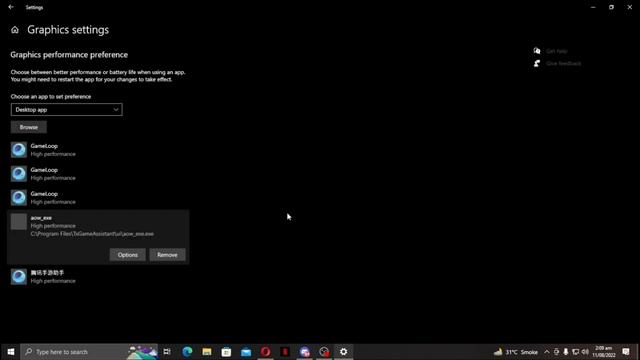
Task: Open Microsoft Store from the taskbar
Action: pyautogui.click(x=227, y=351)
